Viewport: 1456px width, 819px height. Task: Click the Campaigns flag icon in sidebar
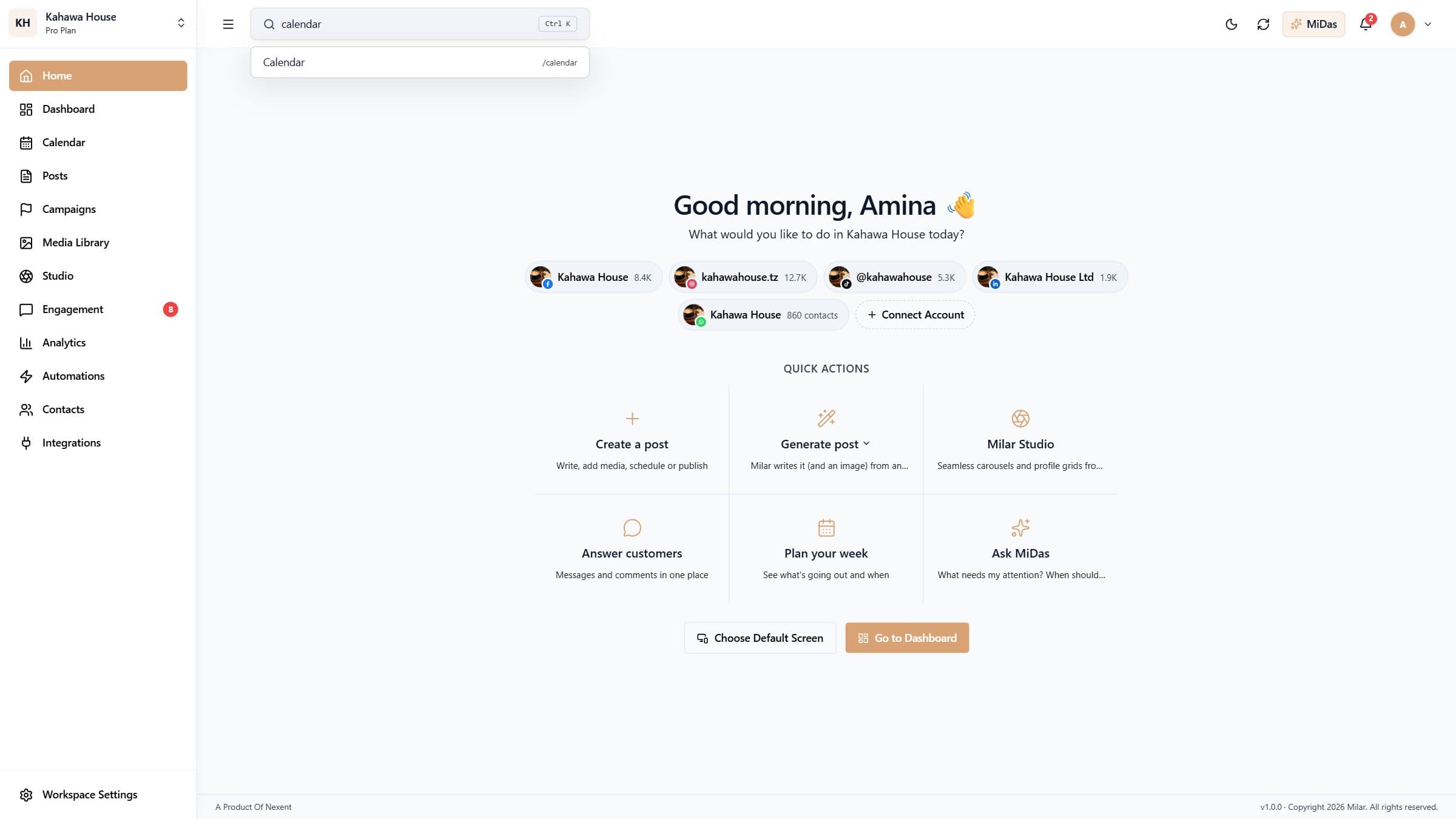pos(26,209)
